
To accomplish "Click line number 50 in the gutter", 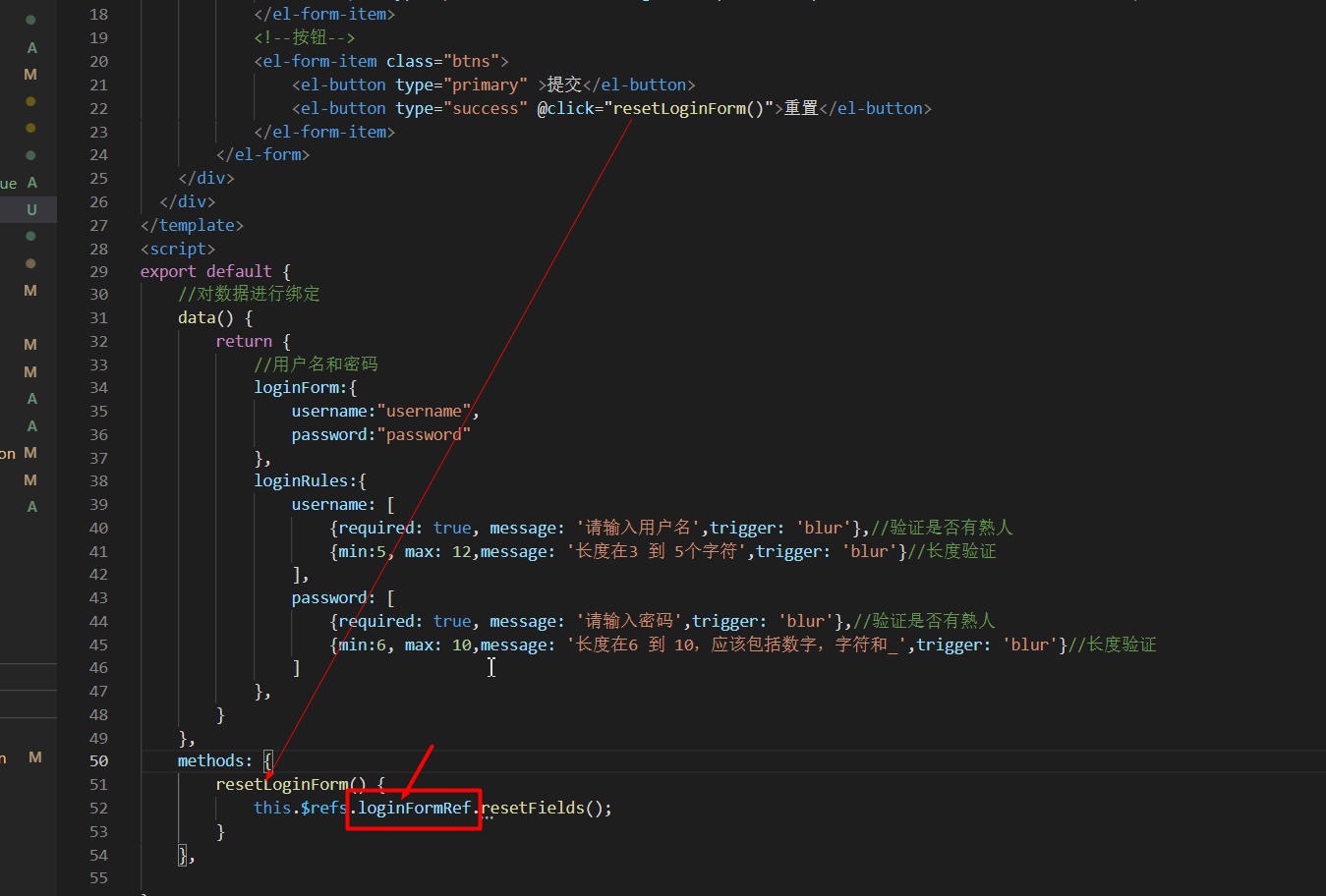I will [x=98, y=760].
